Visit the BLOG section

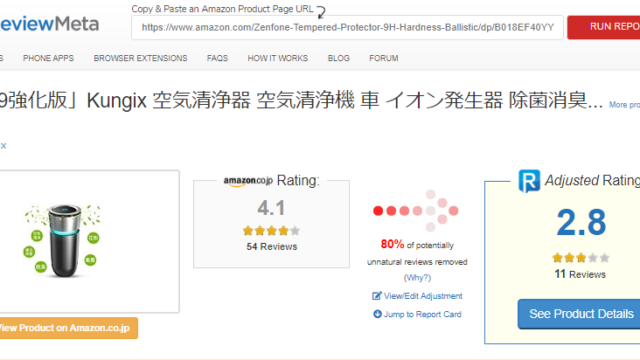339,58
